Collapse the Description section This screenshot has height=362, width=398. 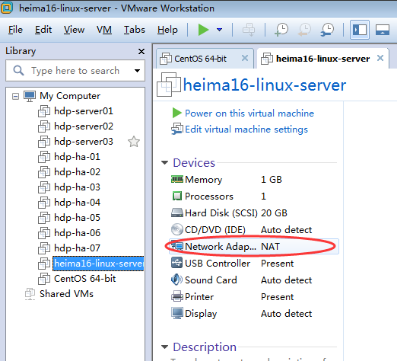(164, 347)
